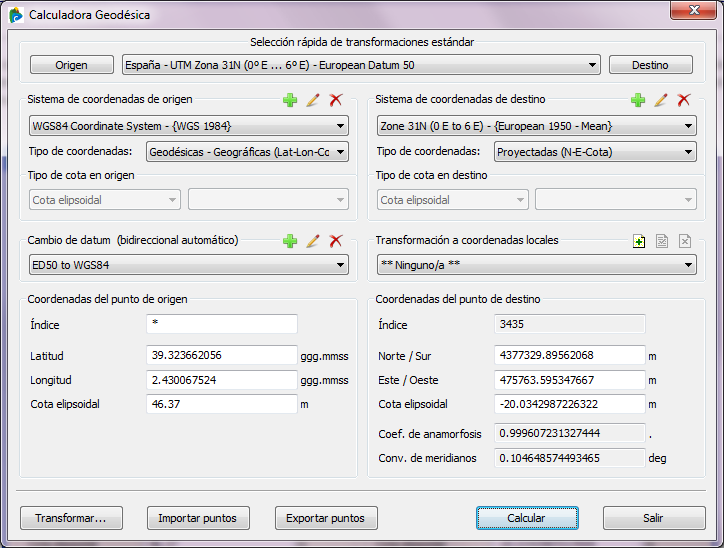This screenshot has height=548, width=724.
Task: Delete the destination coordinate system
Action: click(684, 100)
